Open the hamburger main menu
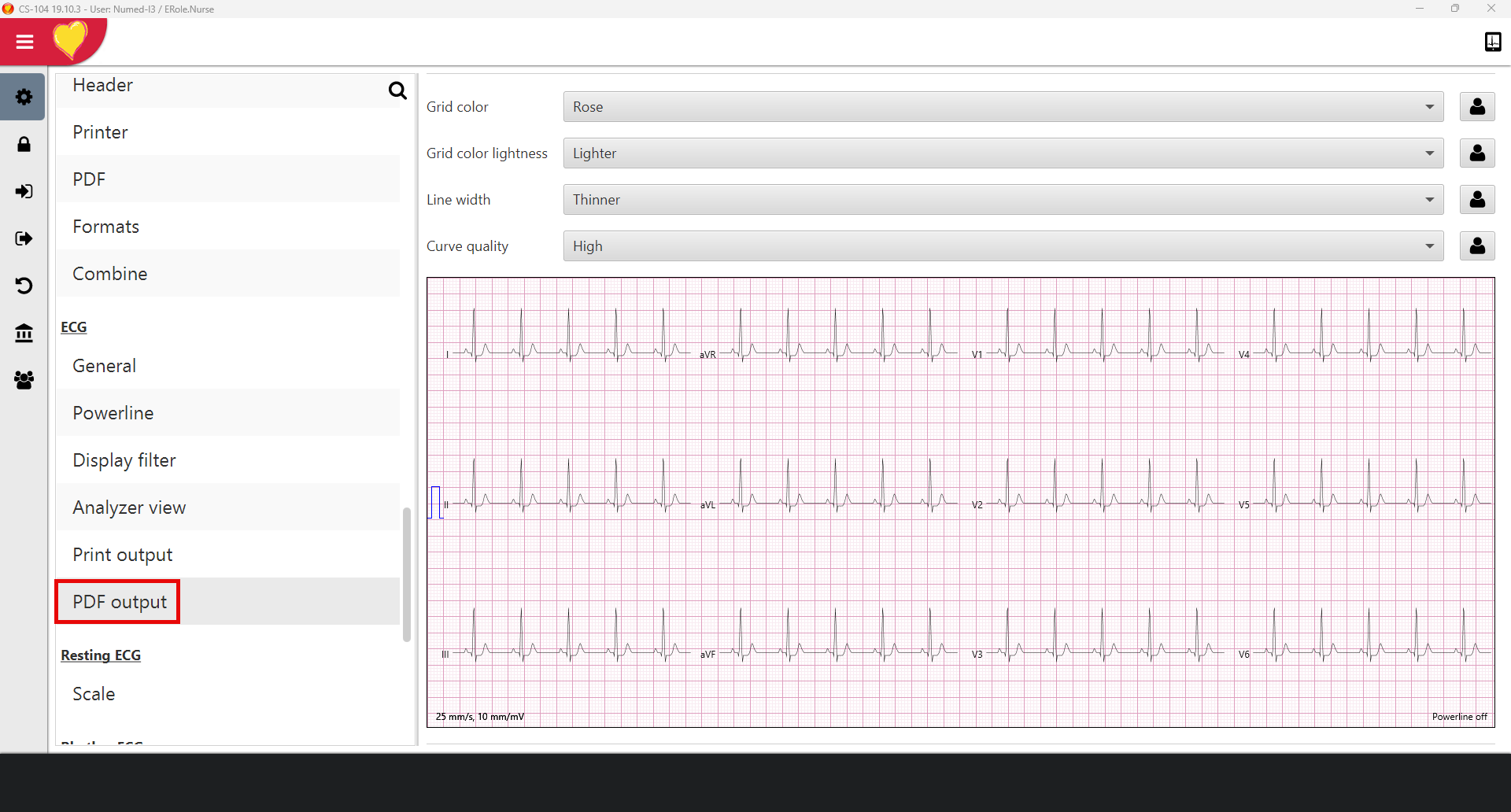 24,42
